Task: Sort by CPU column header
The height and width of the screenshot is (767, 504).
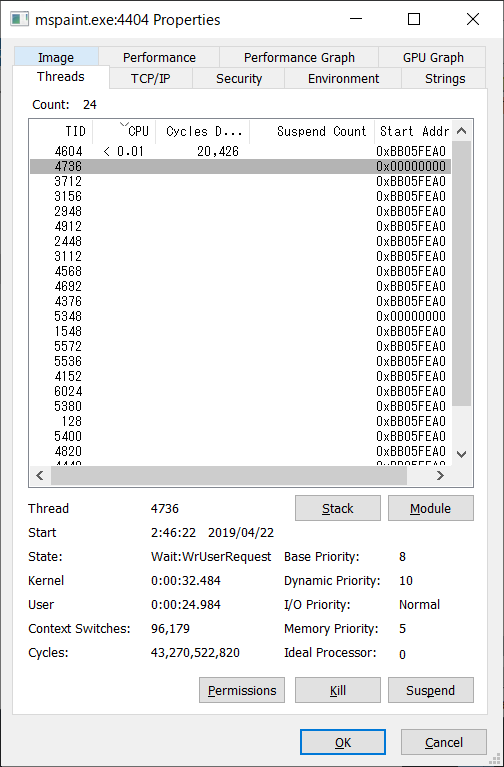Action: [x=124, y=131]
